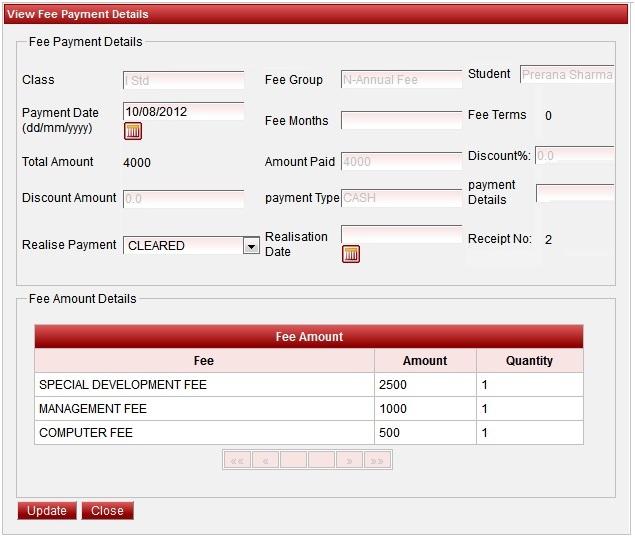Click the Update button

(x=47, y=511)
